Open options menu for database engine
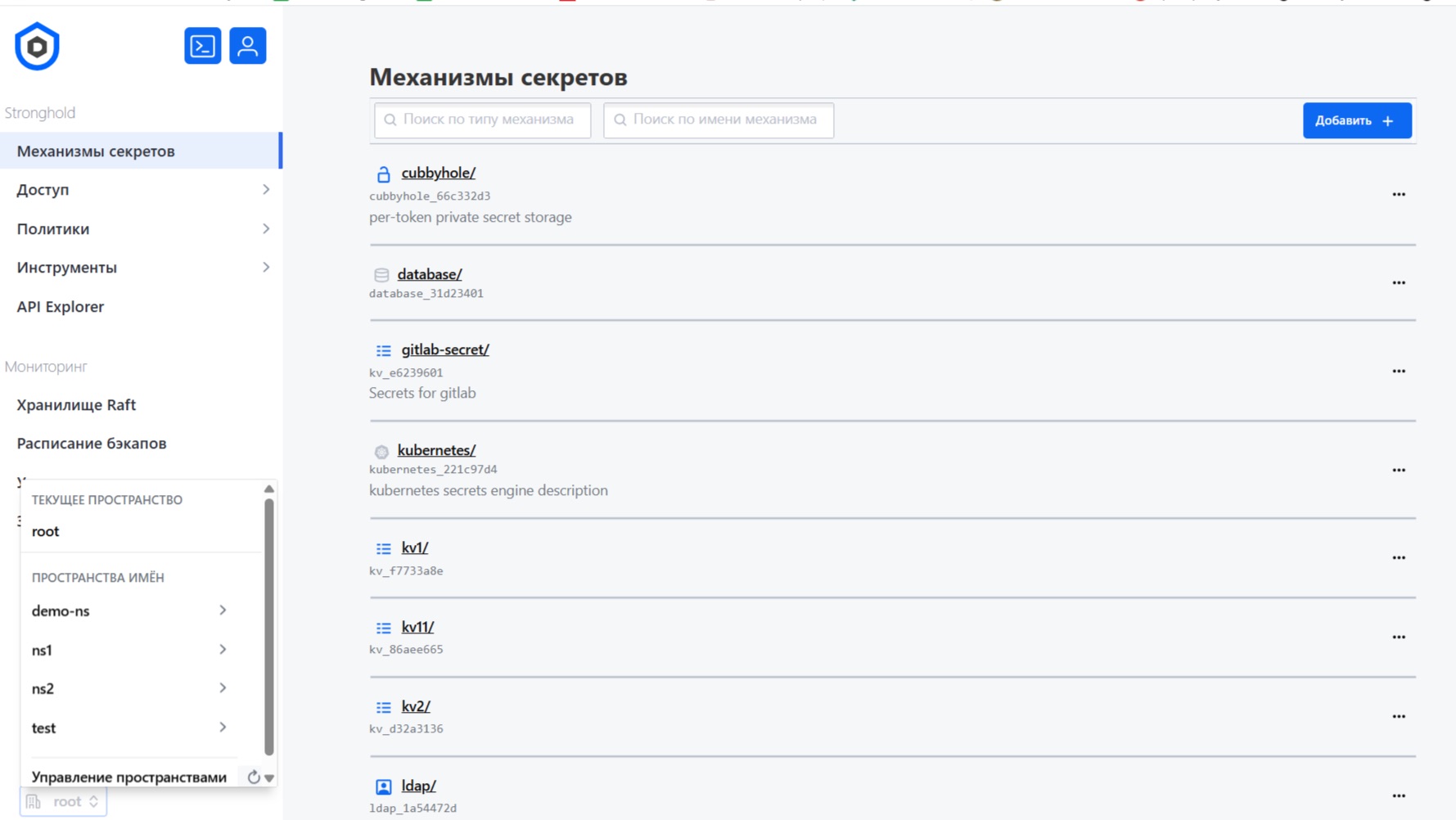Viewport: 1456px width, 820px height. pyautogui.click(x=1398, y=283)
